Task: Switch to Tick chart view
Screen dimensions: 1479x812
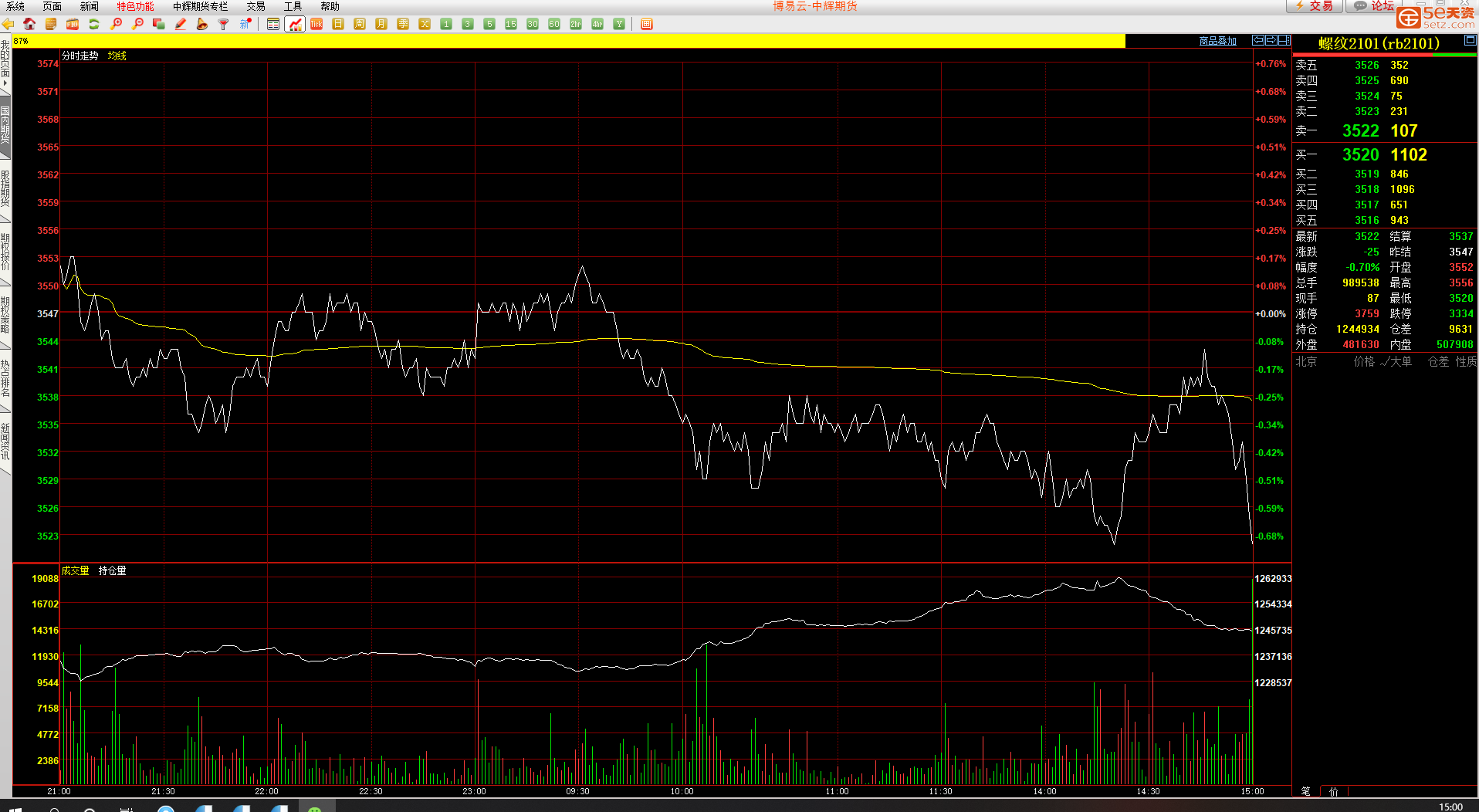Action: (x=316, y=24)
